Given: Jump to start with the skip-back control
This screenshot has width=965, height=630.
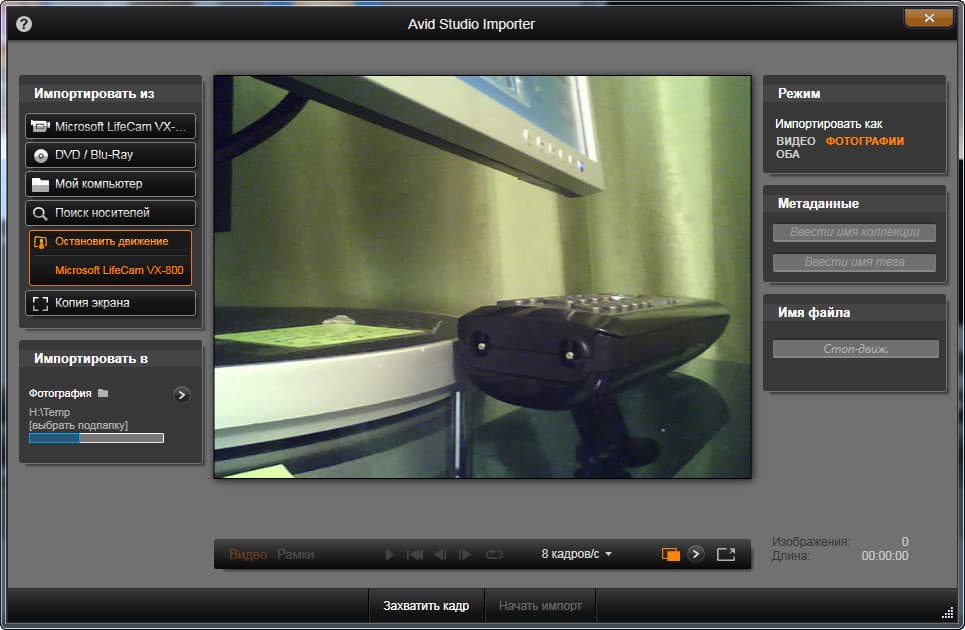Looking at the screenshot, I should pos(415,554).
